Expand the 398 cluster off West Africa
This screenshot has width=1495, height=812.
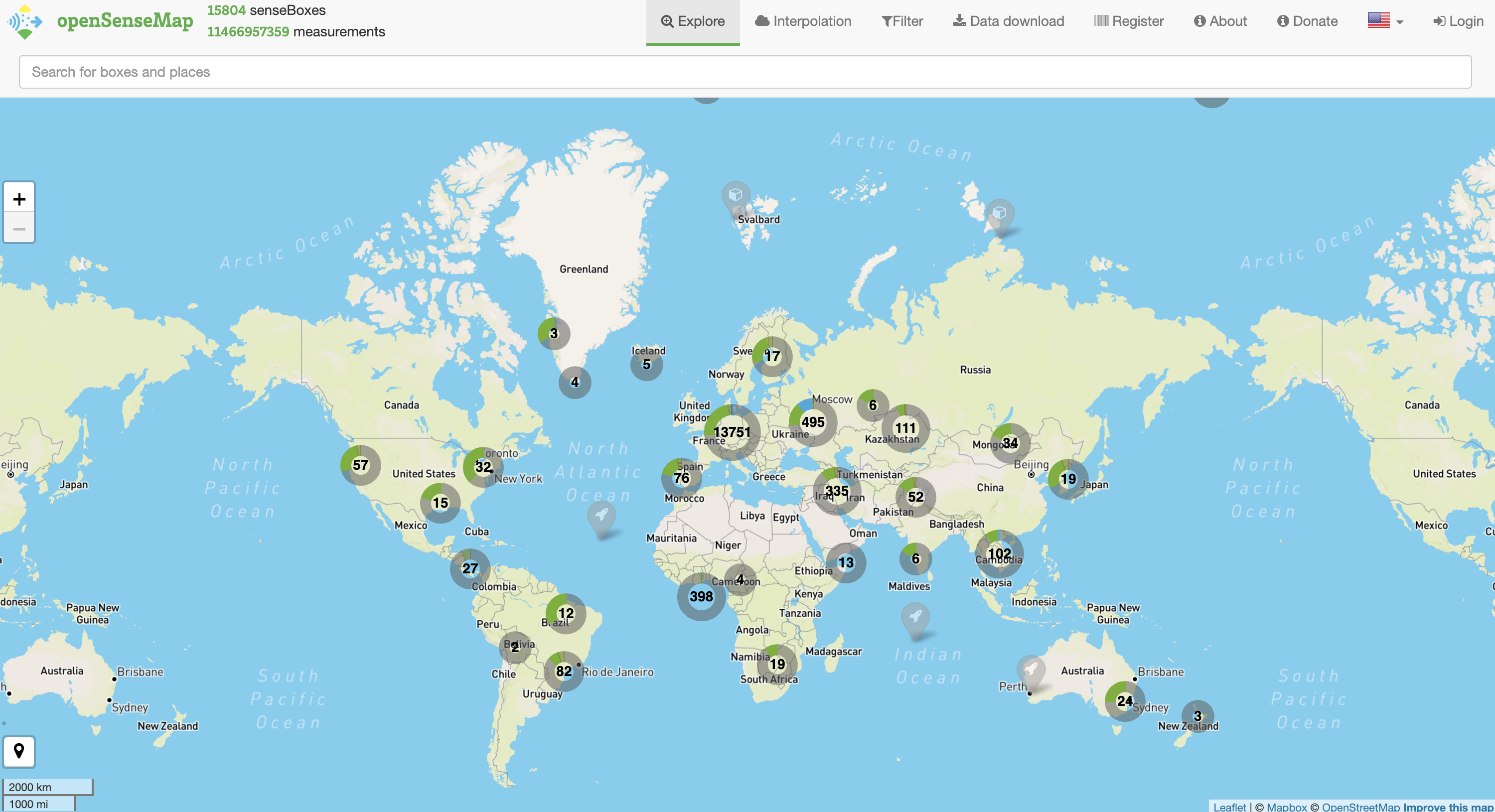coord(701,596)
